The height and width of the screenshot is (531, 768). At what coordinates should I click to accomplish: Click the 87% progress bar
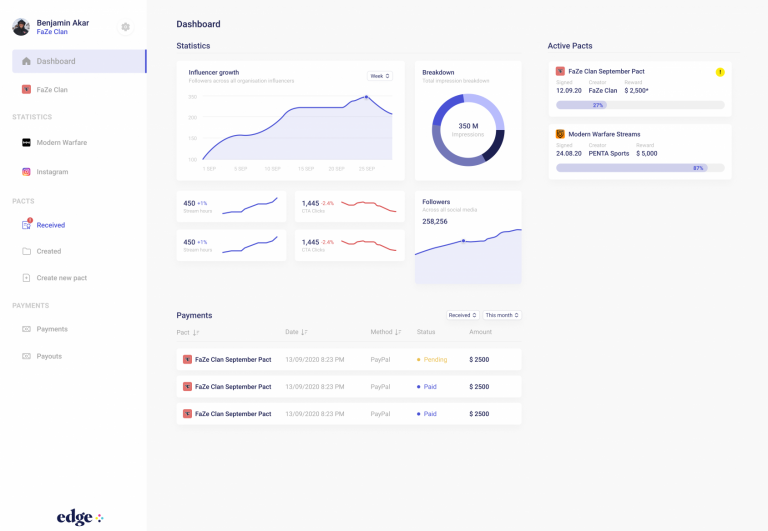(x=640, y=168)
